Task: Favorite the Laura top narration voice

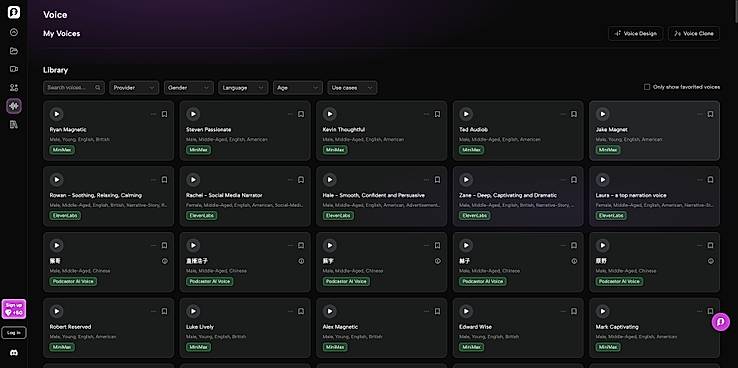Action: [x=710, y=180]
